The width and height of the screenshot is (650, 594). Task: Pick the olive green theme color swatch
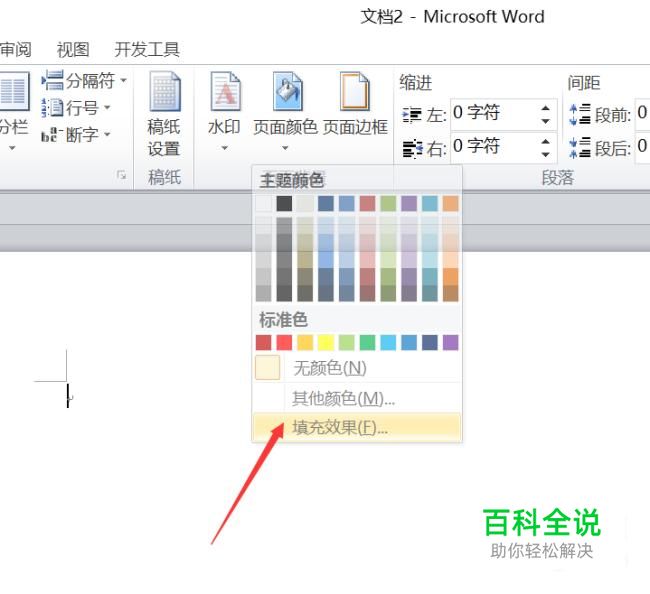click(x=388, y=204)
